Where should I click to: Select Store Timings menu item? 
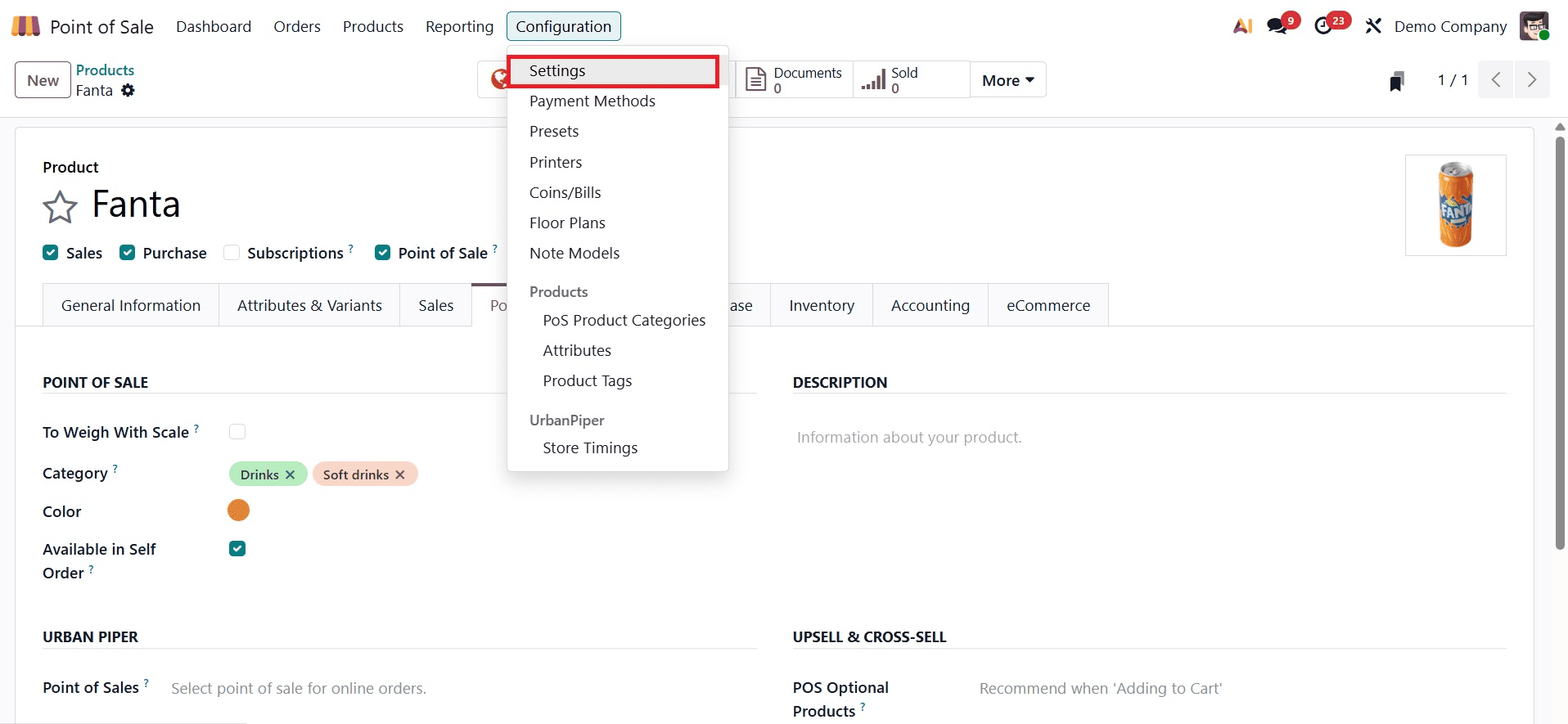click(618, 448)
